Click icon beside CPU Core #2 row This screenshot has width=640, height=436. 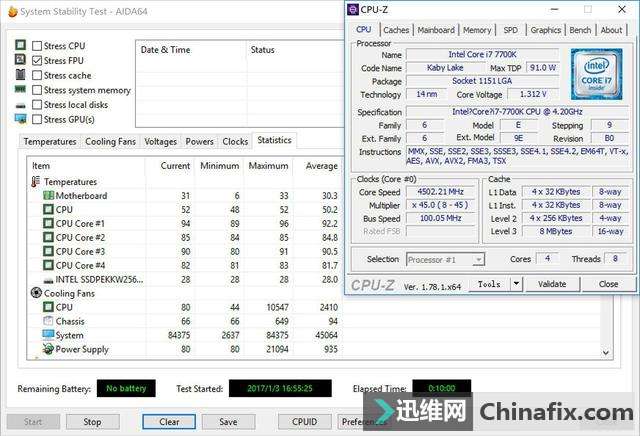pyautogui.click(x=49, y=237)
